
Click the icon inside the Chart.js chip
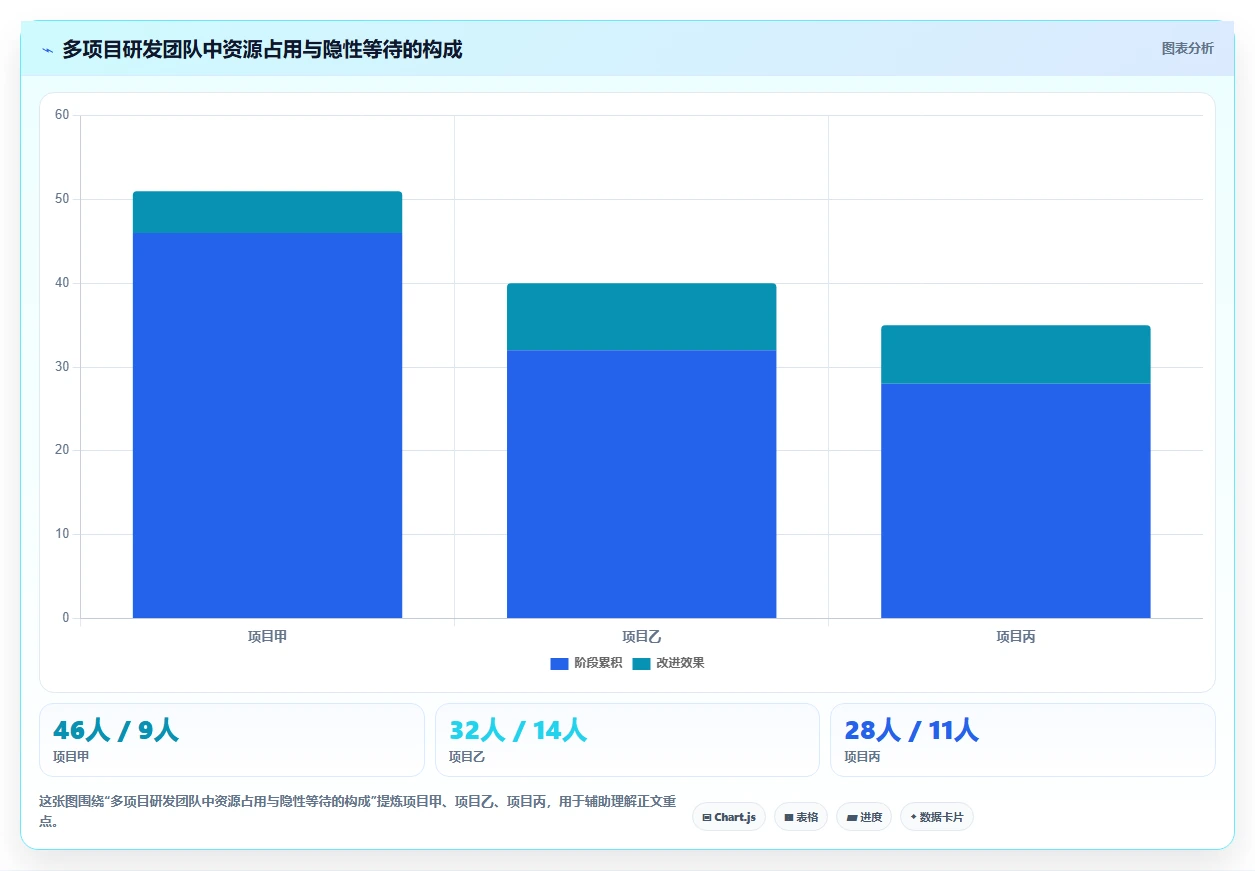pos(707,817)
